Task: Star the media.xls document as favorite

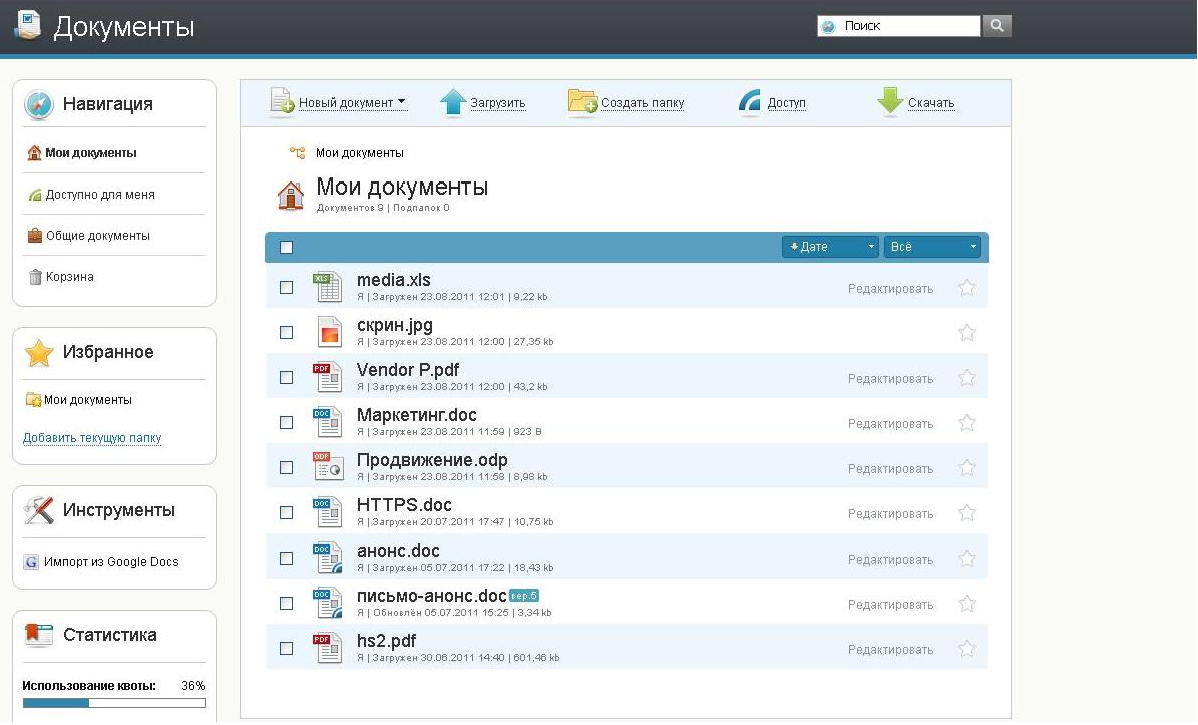Action: [x=966, y=288]
